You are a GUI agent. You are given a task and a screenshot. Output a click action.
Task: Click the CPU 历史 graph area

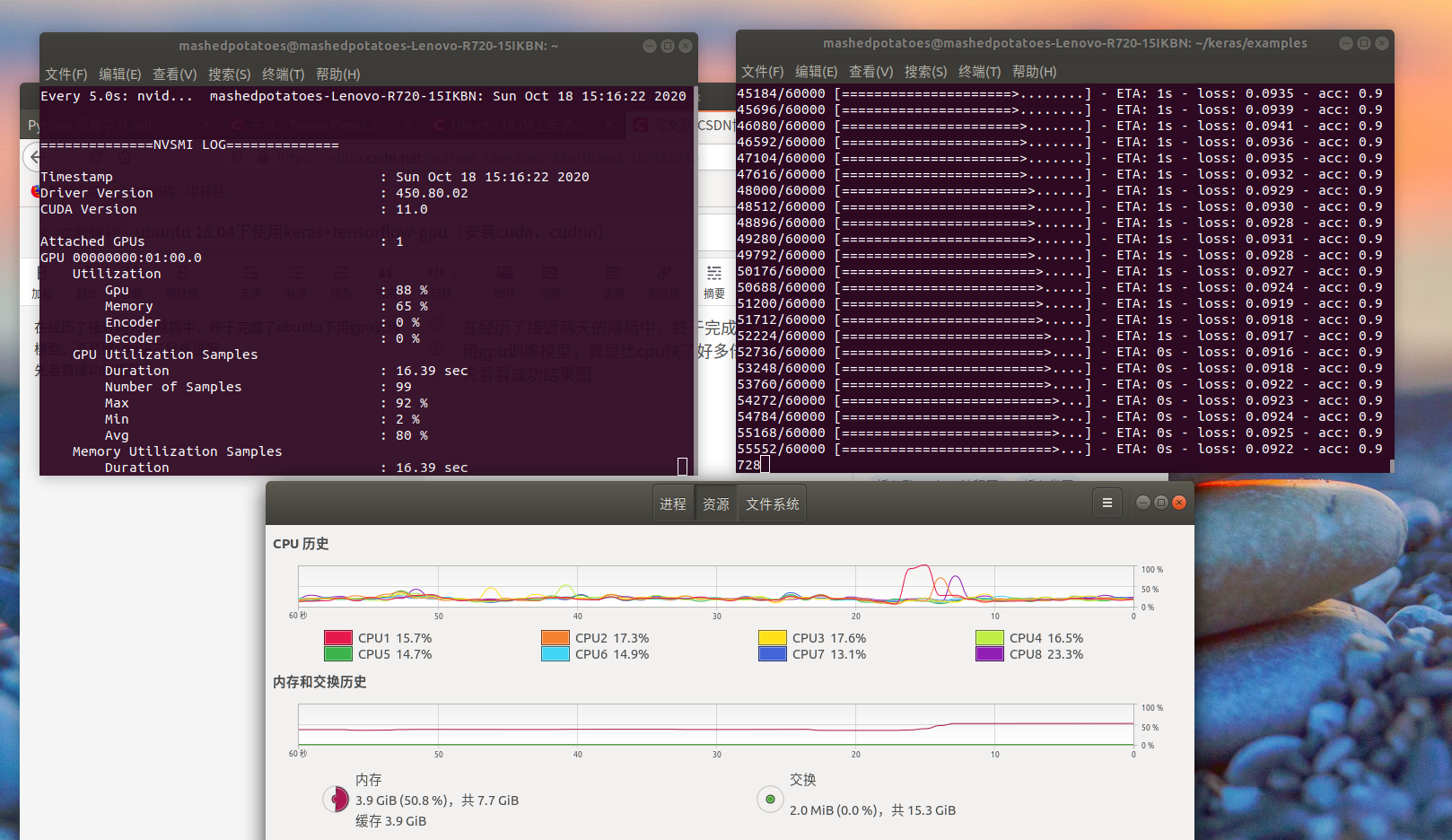tap(716, 587)
